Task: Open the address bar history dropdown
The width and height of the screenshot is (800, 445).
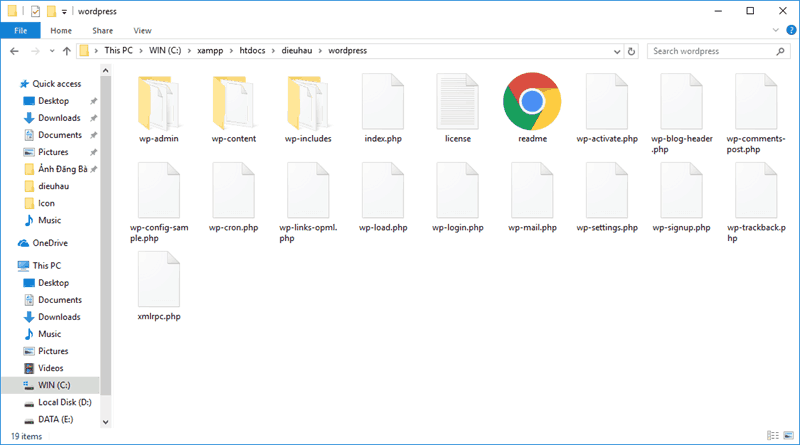Action: coord(617,51)
